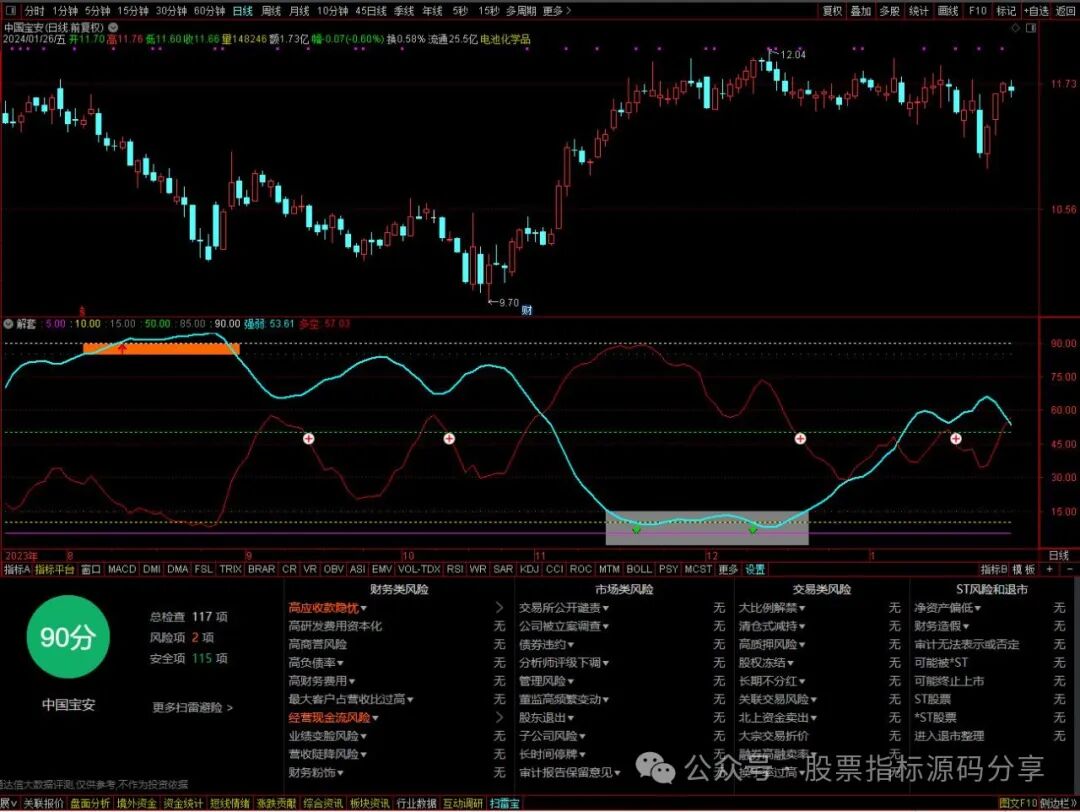This screenshot has height=812, width=1080.
Task: Click the gray oversold zone on indicator
Action: click(x=707, y=528)
